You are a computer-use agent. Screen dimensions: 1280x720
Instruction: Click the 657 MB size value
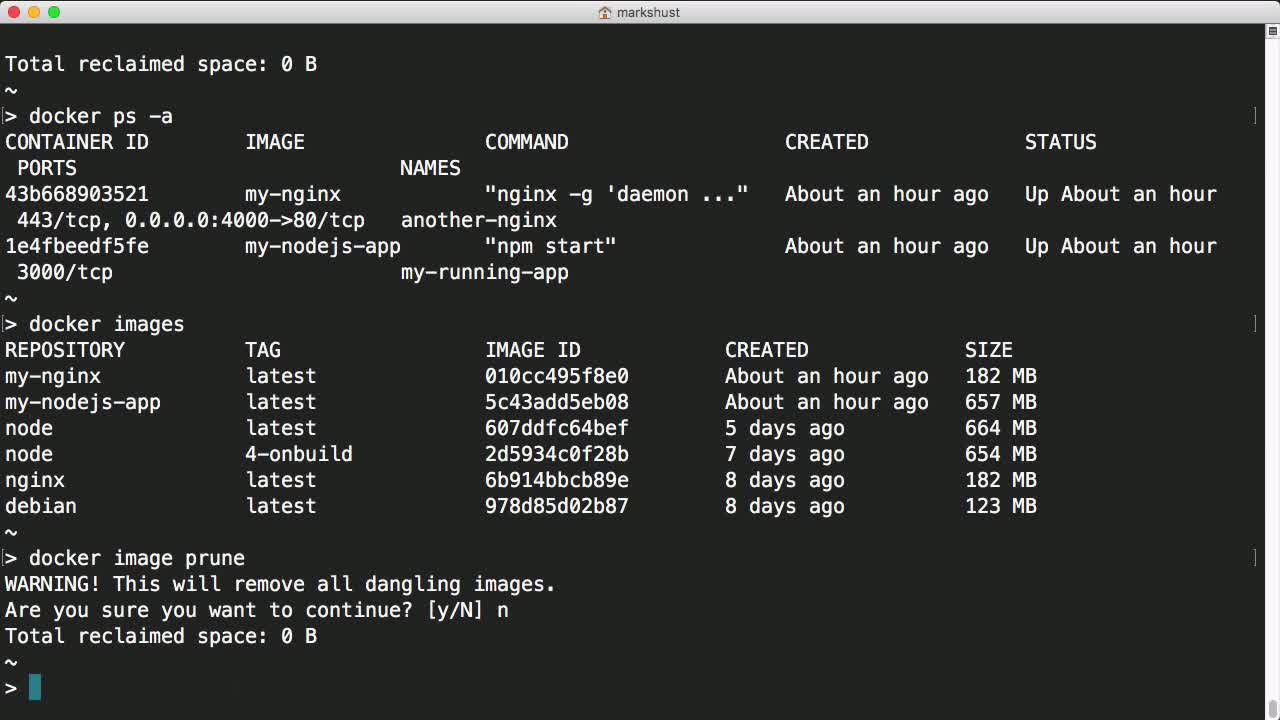pyautogui.click(x=1001, y=402)
